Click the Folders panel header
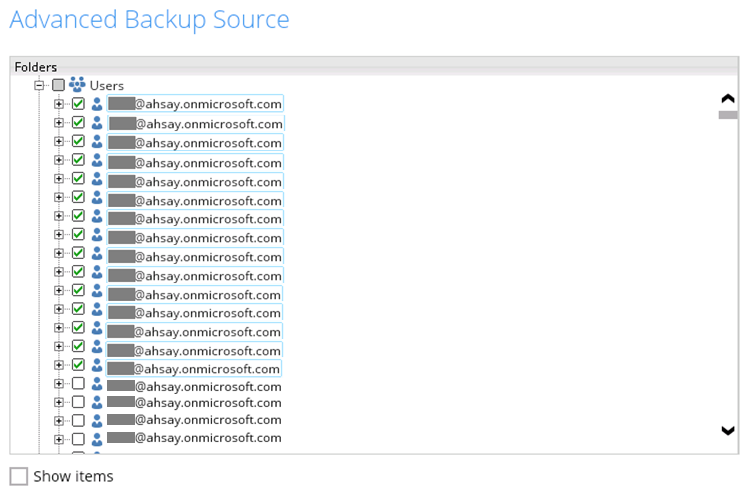 36,66
